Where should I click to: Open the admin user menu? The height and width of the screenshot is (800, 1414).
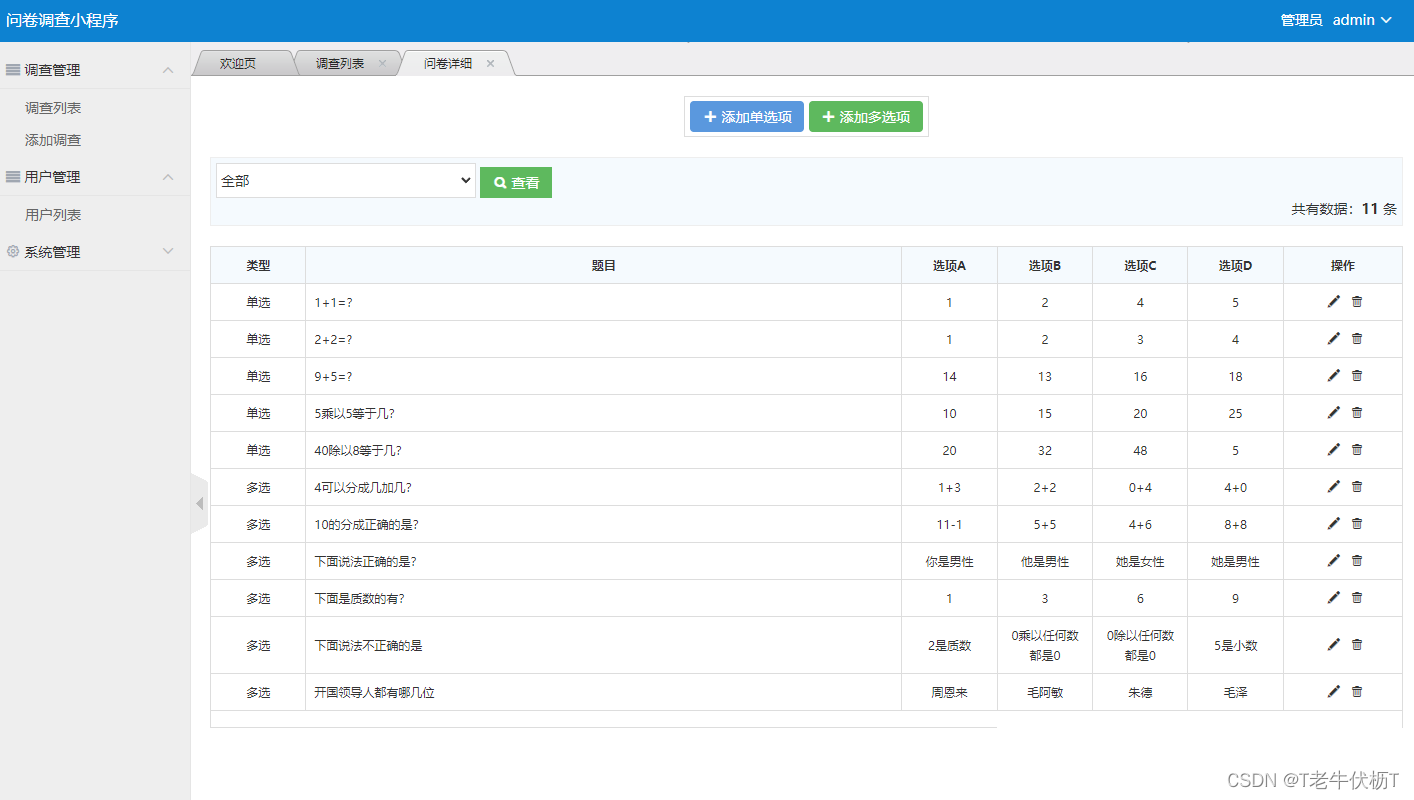tap(1362, 20)
